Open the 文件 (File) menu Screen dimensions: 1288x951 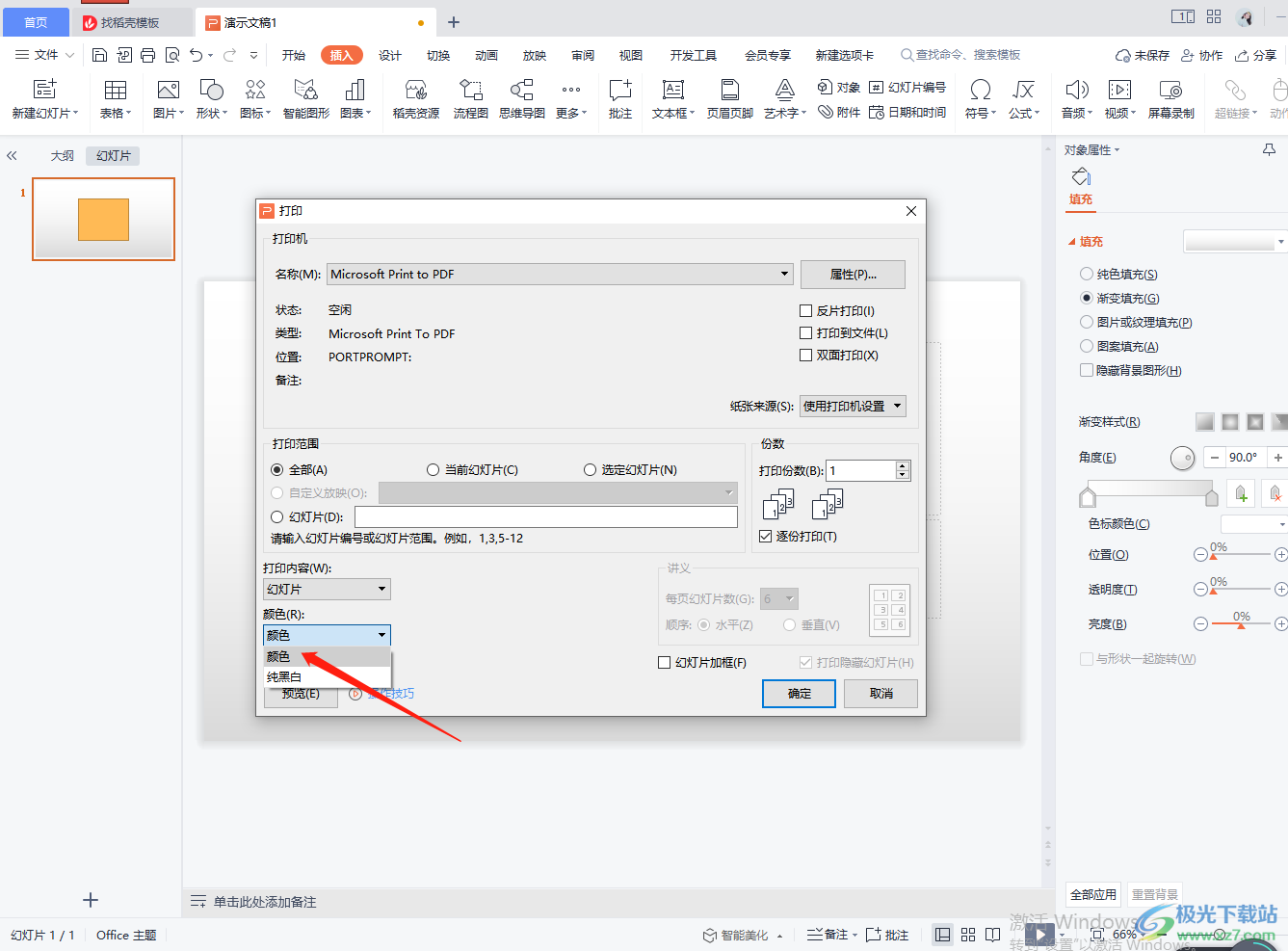[x=44, y=55]
